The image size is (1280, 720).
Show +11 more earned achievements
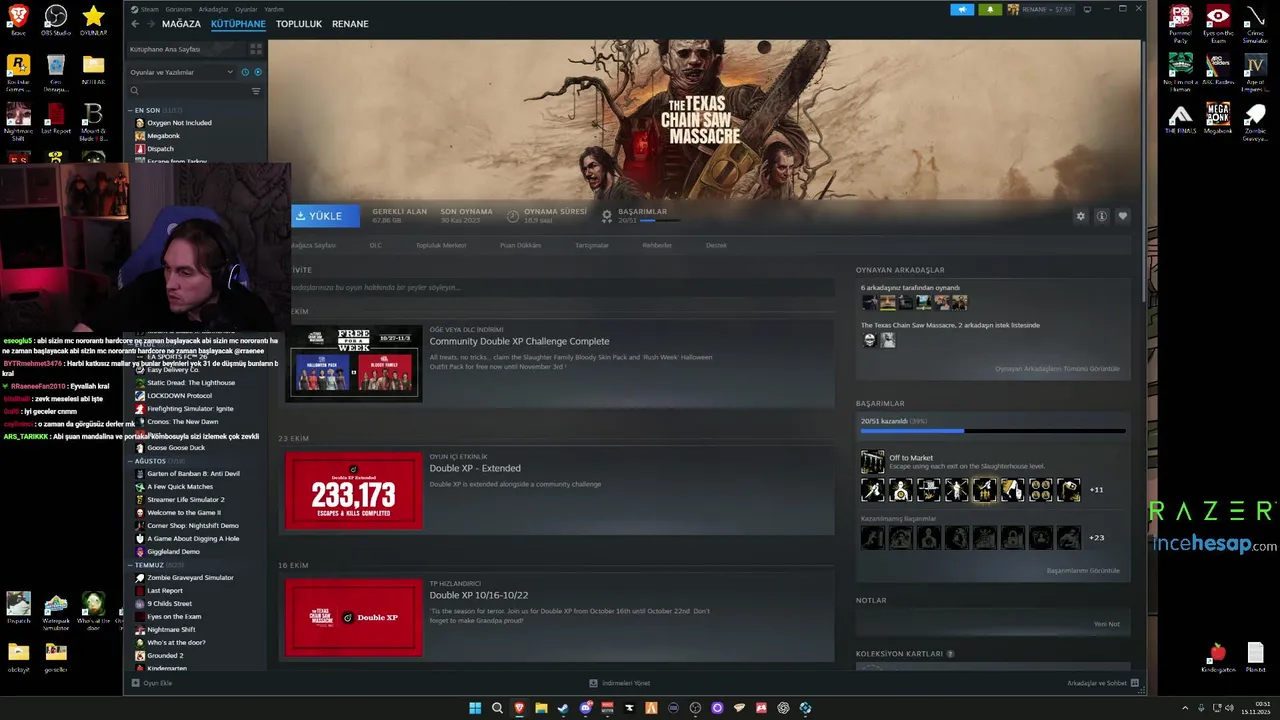pyautogui.click(x=1096, y=490)
